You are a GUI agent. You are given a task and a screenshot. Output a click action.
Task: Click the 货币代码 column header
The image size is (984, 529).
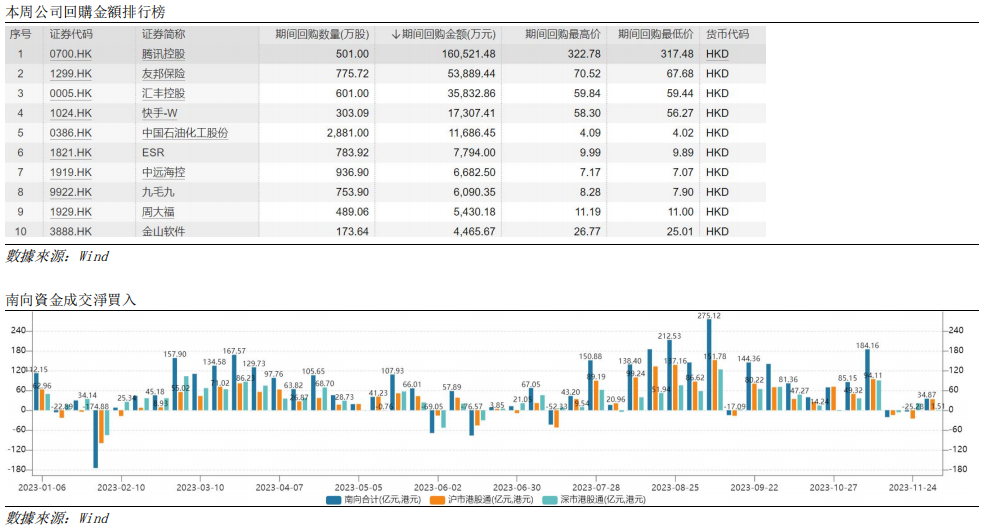(x=727, y=34)
